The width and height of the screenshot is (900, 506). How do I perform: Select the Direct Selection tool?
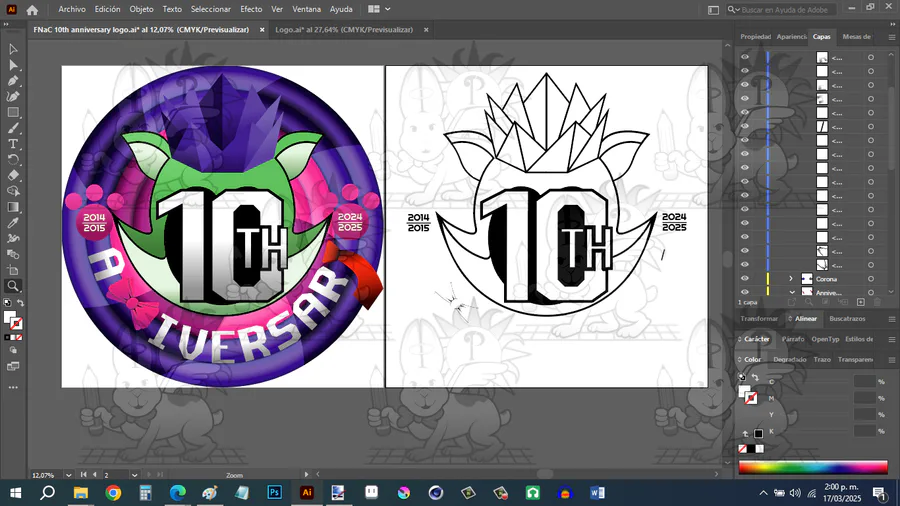point(13,65)
